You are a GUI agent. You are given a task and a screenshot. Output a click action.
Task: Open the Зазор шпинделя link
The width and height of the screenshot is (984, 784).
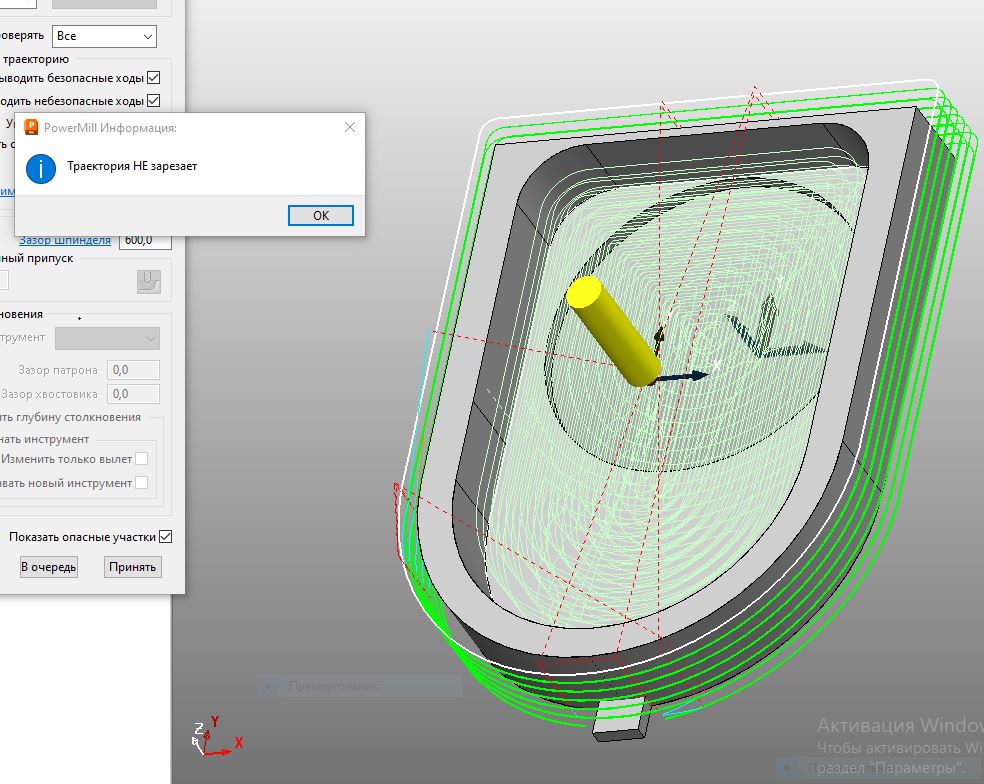pos(65,240)
